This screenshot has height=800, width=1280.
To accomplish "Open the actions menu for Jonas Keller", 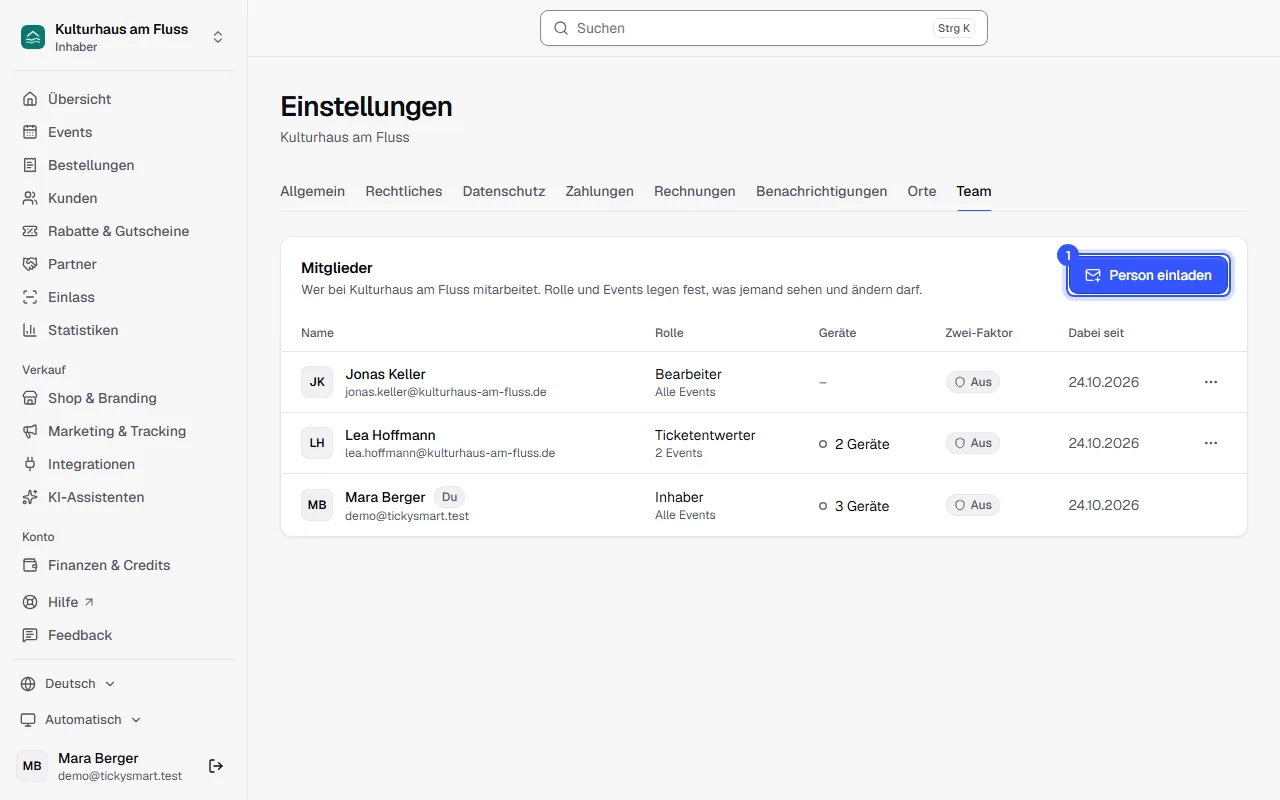I will (1211, 382).
